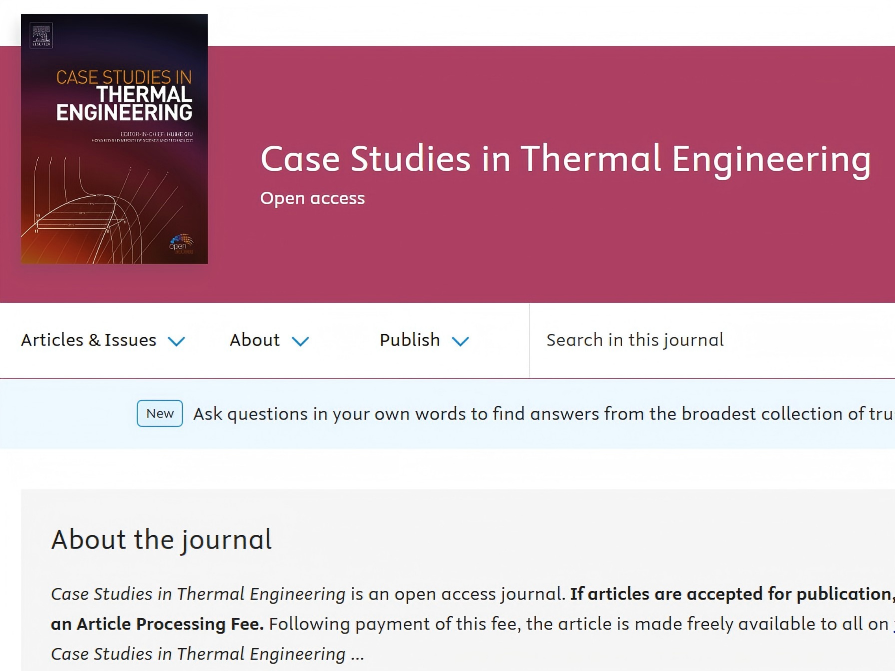This screenshot has height=671, width=895.
Task: Click the New badge in the banner
Action: click(x=160, y=414)
